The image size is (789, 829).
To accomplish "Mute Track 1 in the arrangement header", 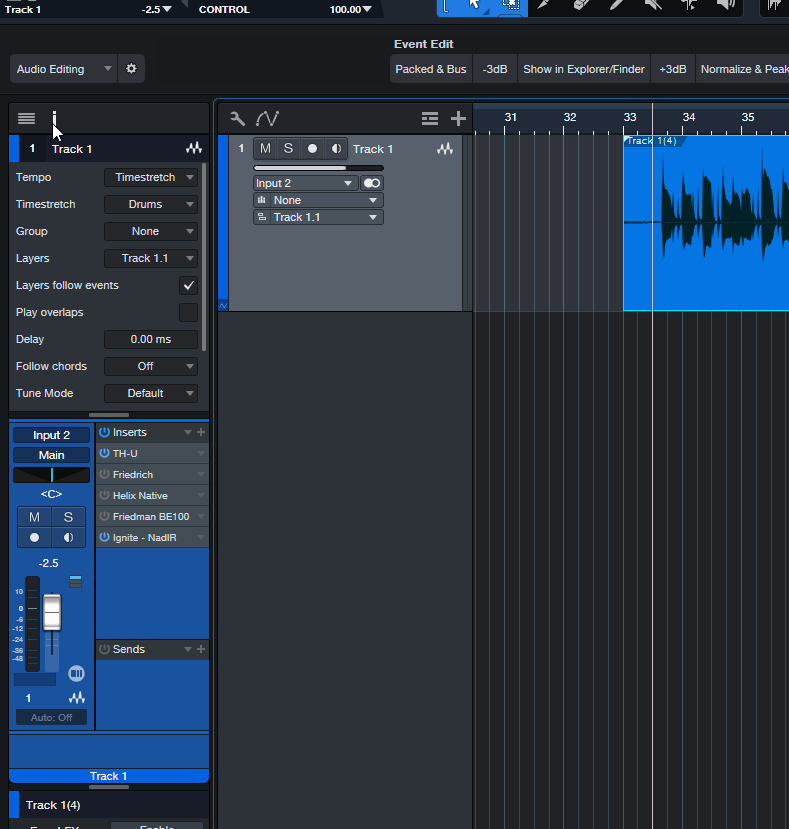I will (x=265, y=148).
